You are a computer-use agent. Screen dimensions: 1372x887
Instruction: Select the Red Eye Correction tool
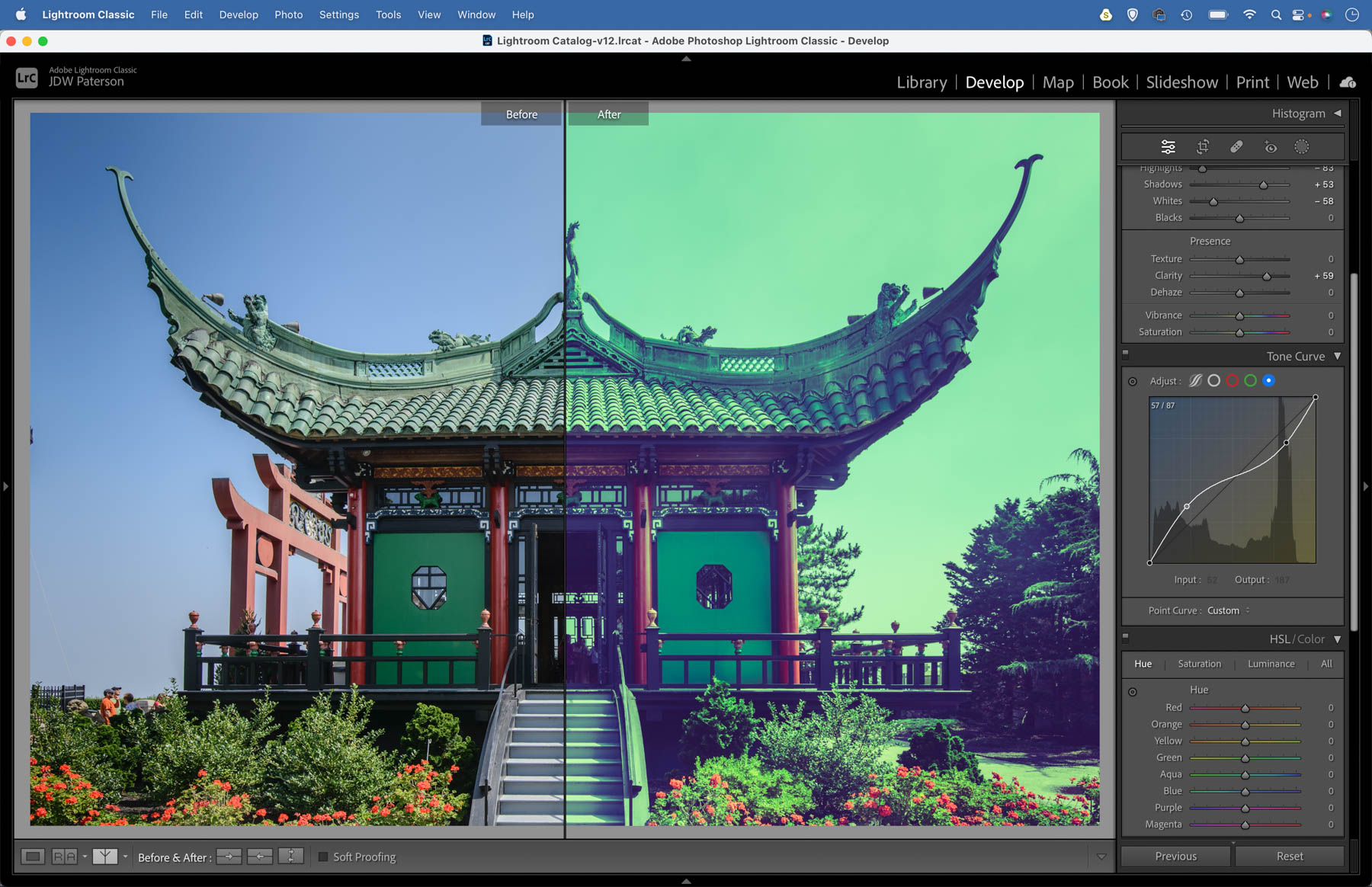click(1271, 146)
